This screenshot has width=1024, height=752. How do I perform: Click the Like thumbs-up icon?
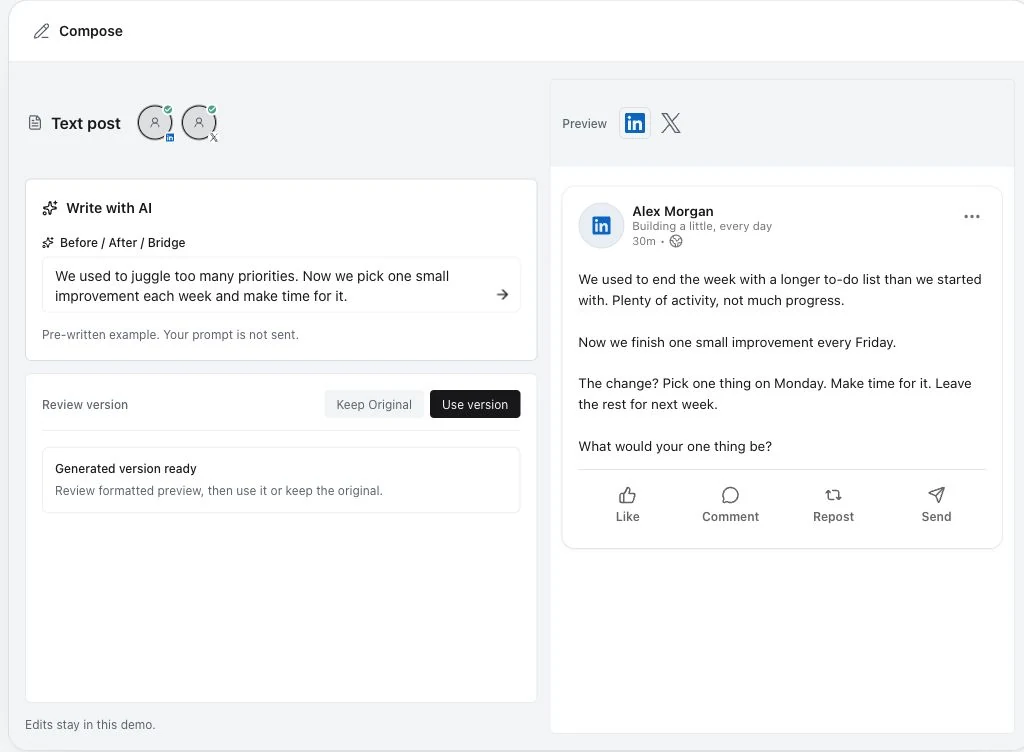(x=627, y=495)
